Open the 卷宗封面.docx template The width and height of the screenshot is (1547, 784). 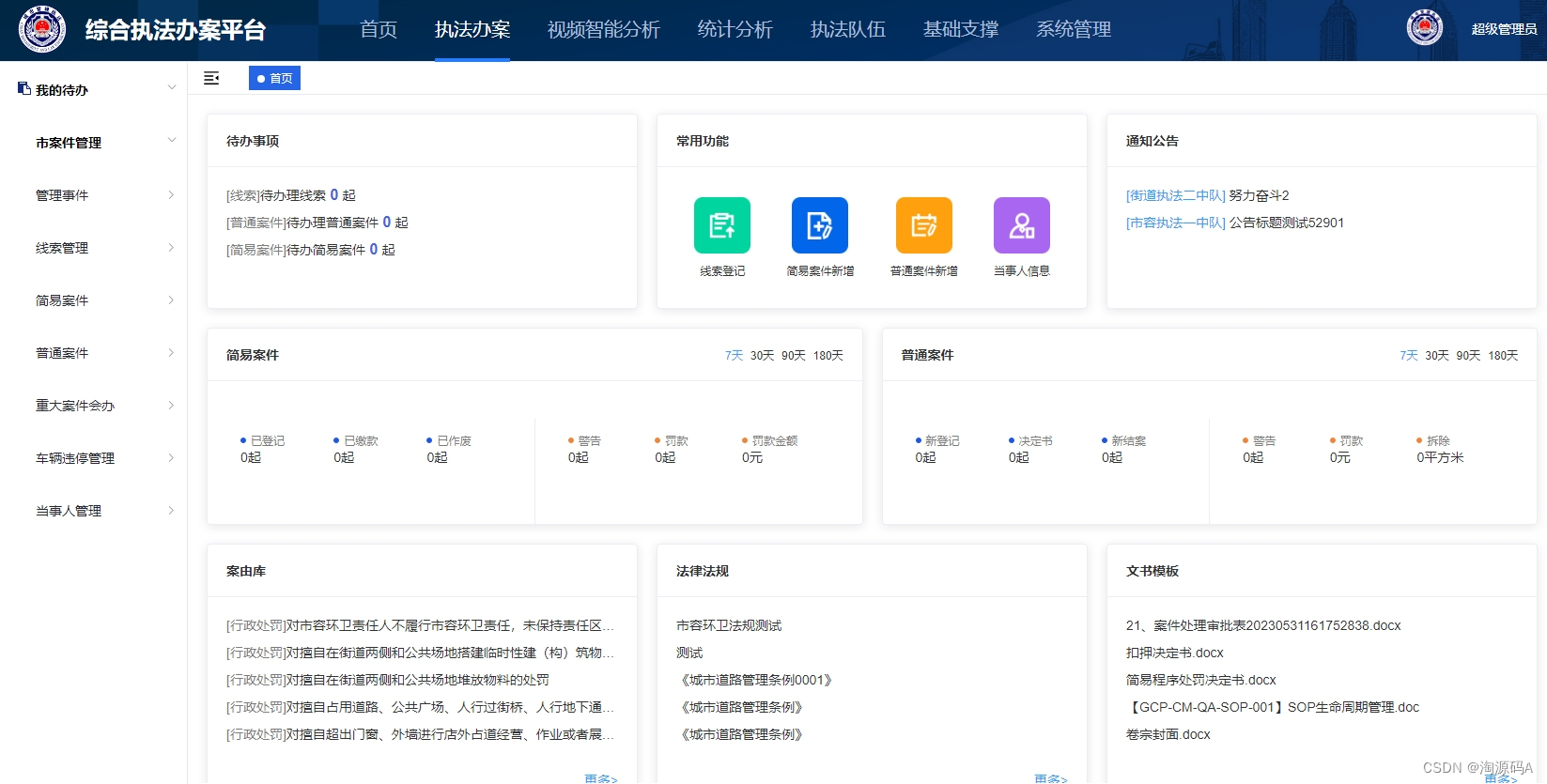click(x=1168, y=734)
